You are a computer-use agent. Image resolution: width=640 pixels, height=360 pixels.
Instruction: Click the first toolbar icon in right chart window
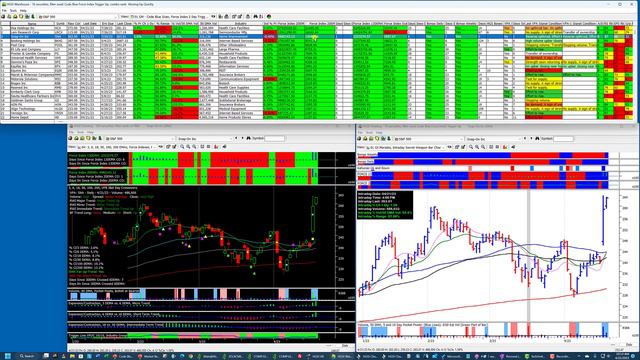pos(359,138)
